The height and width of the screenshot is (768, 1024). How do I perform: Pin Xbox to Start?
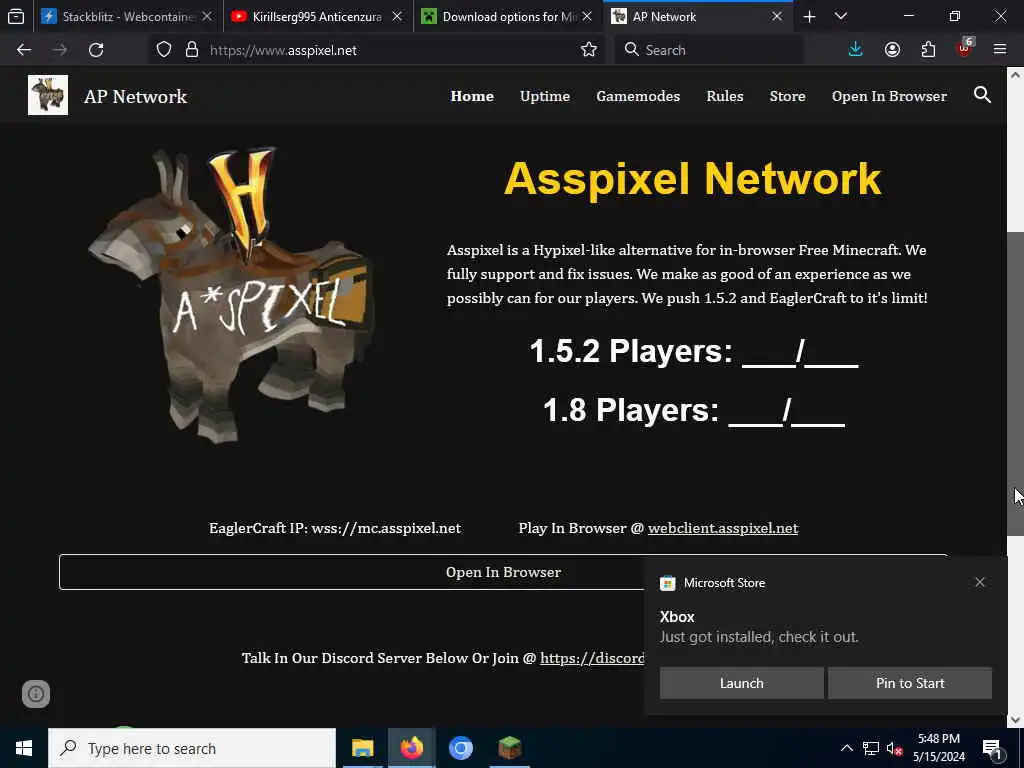tap(910, 683)
